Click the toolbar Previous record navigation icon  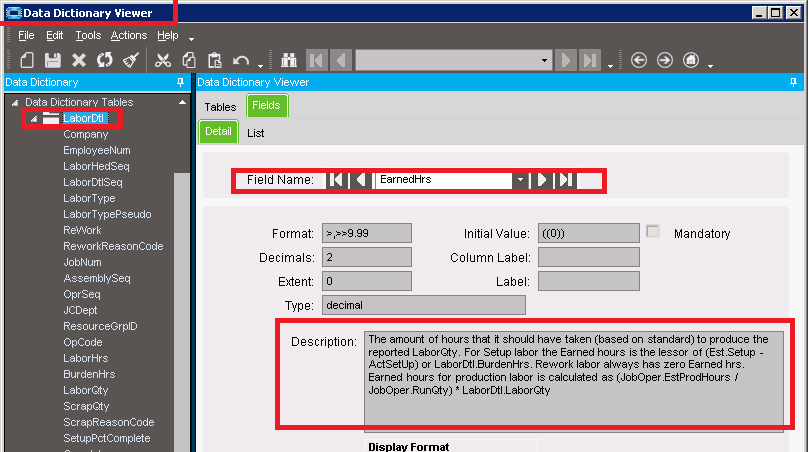(341, 60)
